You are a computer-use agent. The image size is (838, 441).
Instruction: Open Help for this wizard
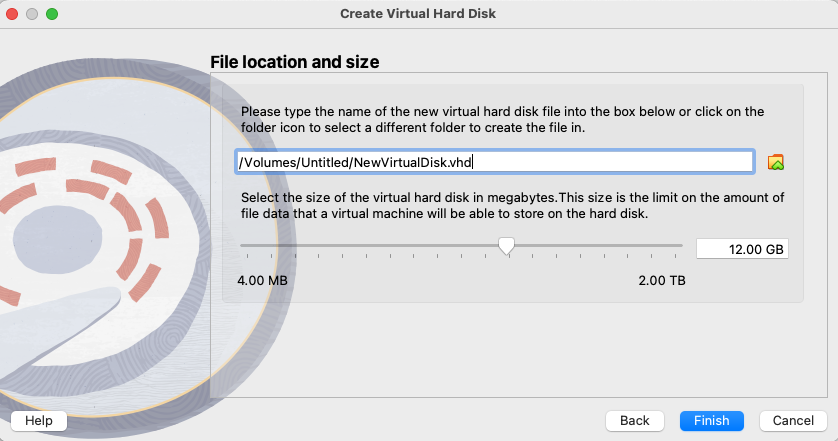click(39, 421)
